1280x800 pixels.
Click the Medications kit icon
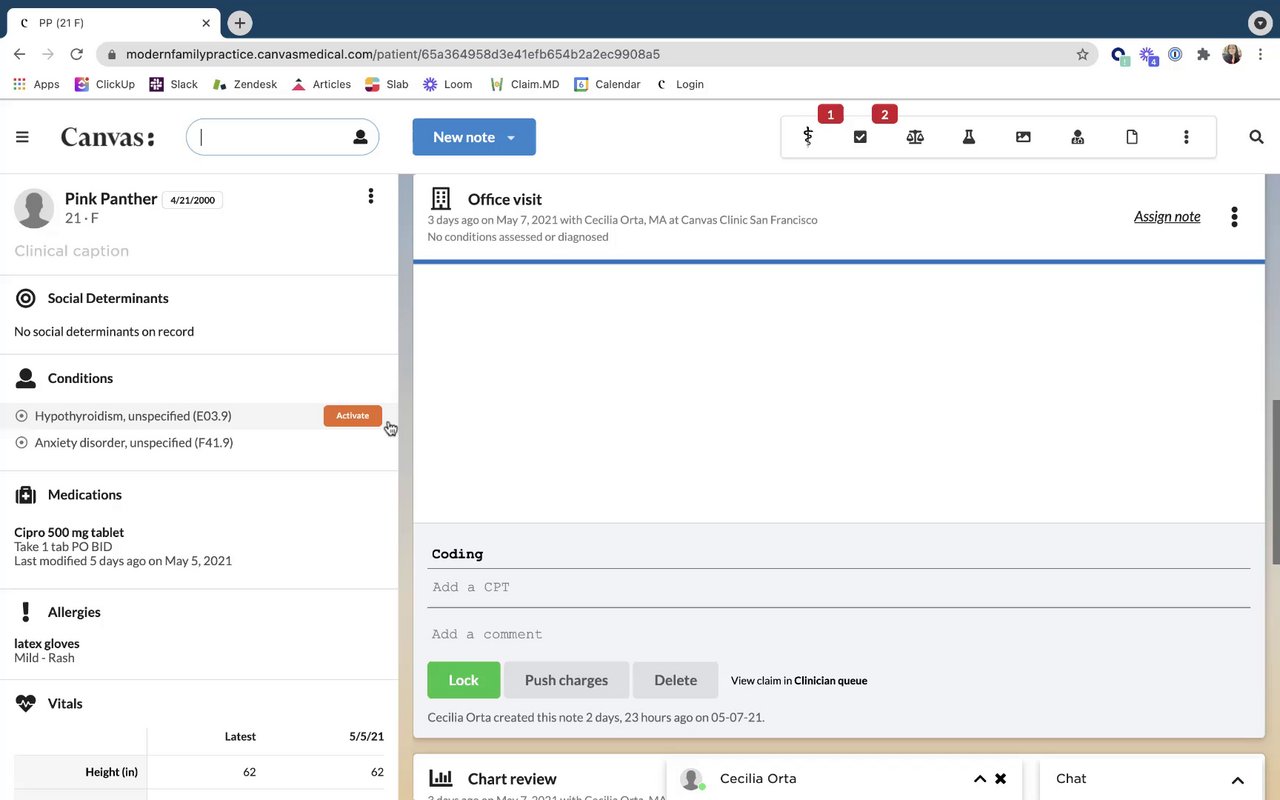tap(26, 494)
